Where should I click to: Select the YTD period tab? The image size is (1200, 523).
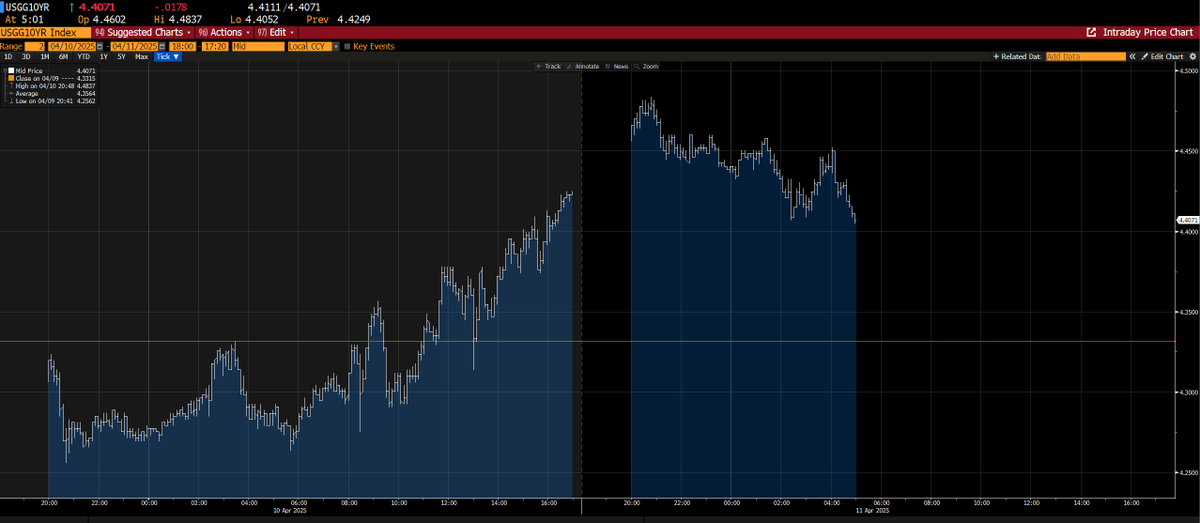(84, 57)
